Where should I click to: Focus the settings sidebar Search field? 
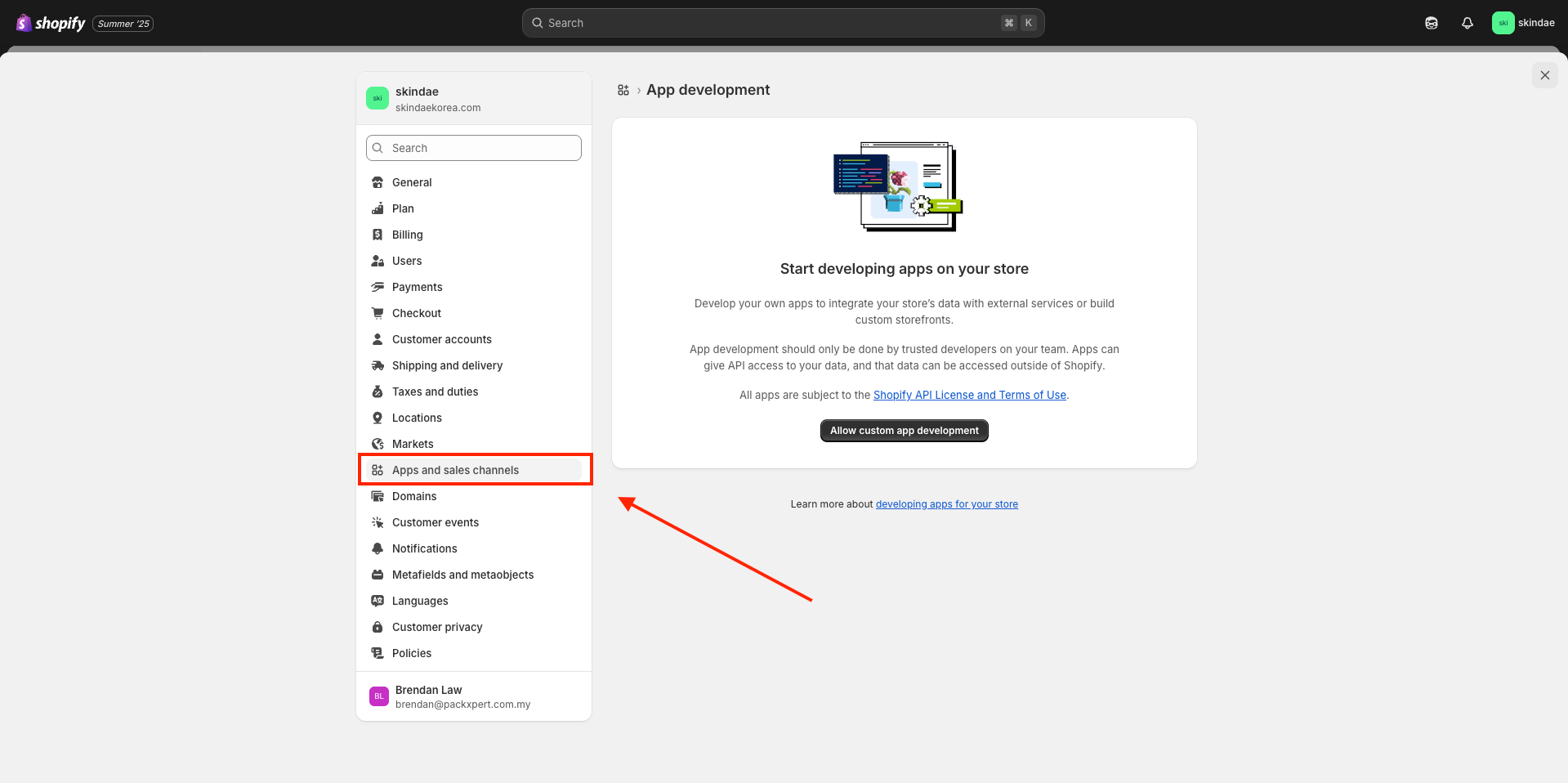[474, 148]
